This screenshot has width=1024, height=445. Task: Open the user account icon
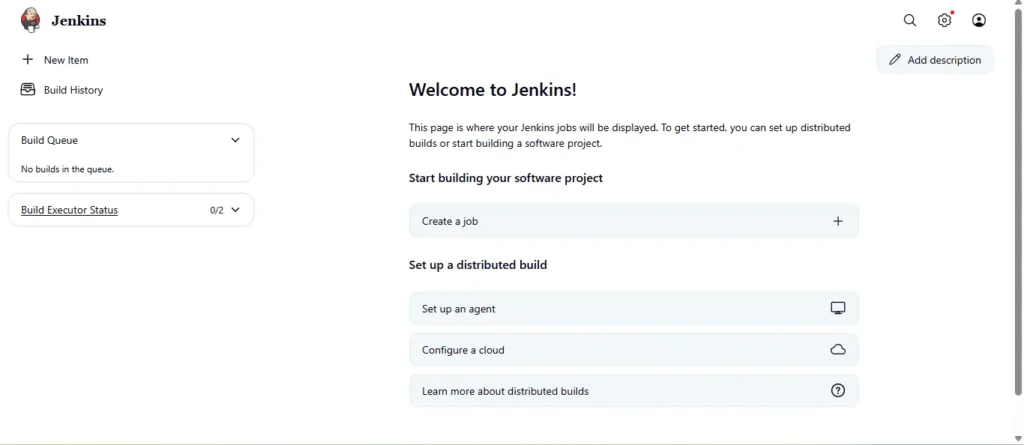[979, 20]
